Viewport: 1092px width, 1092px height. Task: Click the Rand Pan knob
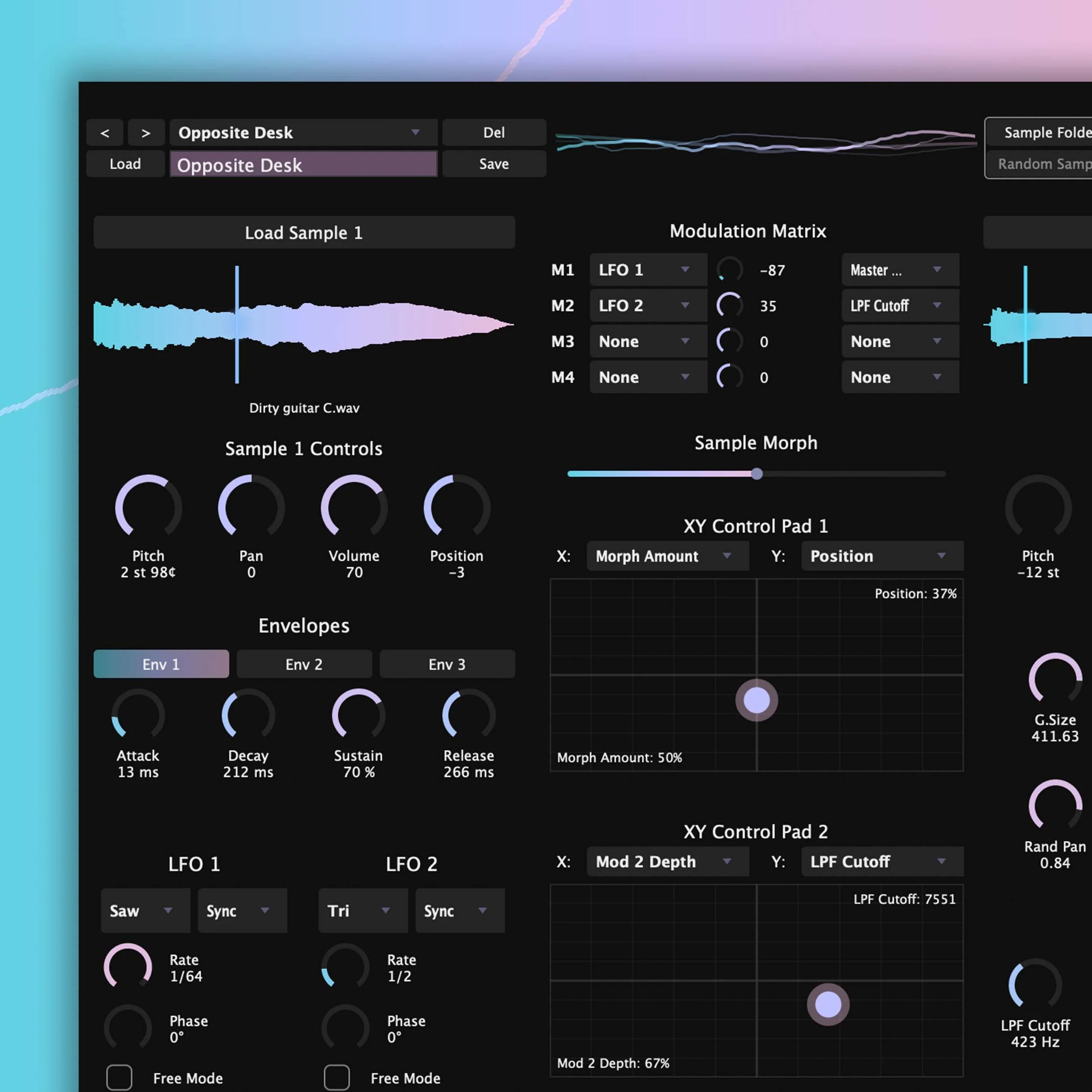tap(1055, 805)
